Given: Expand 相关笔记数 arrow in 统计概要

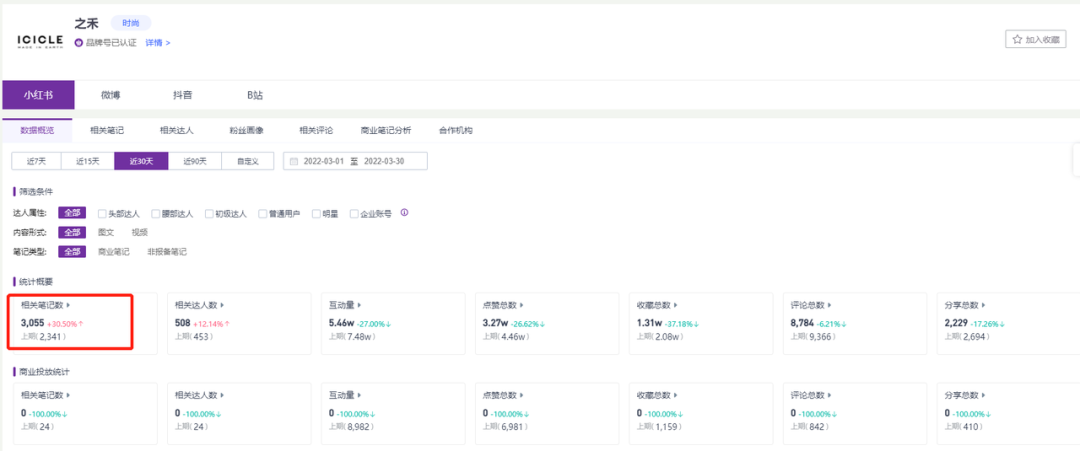Looking at the screenshot, I should tap(68, 305).
